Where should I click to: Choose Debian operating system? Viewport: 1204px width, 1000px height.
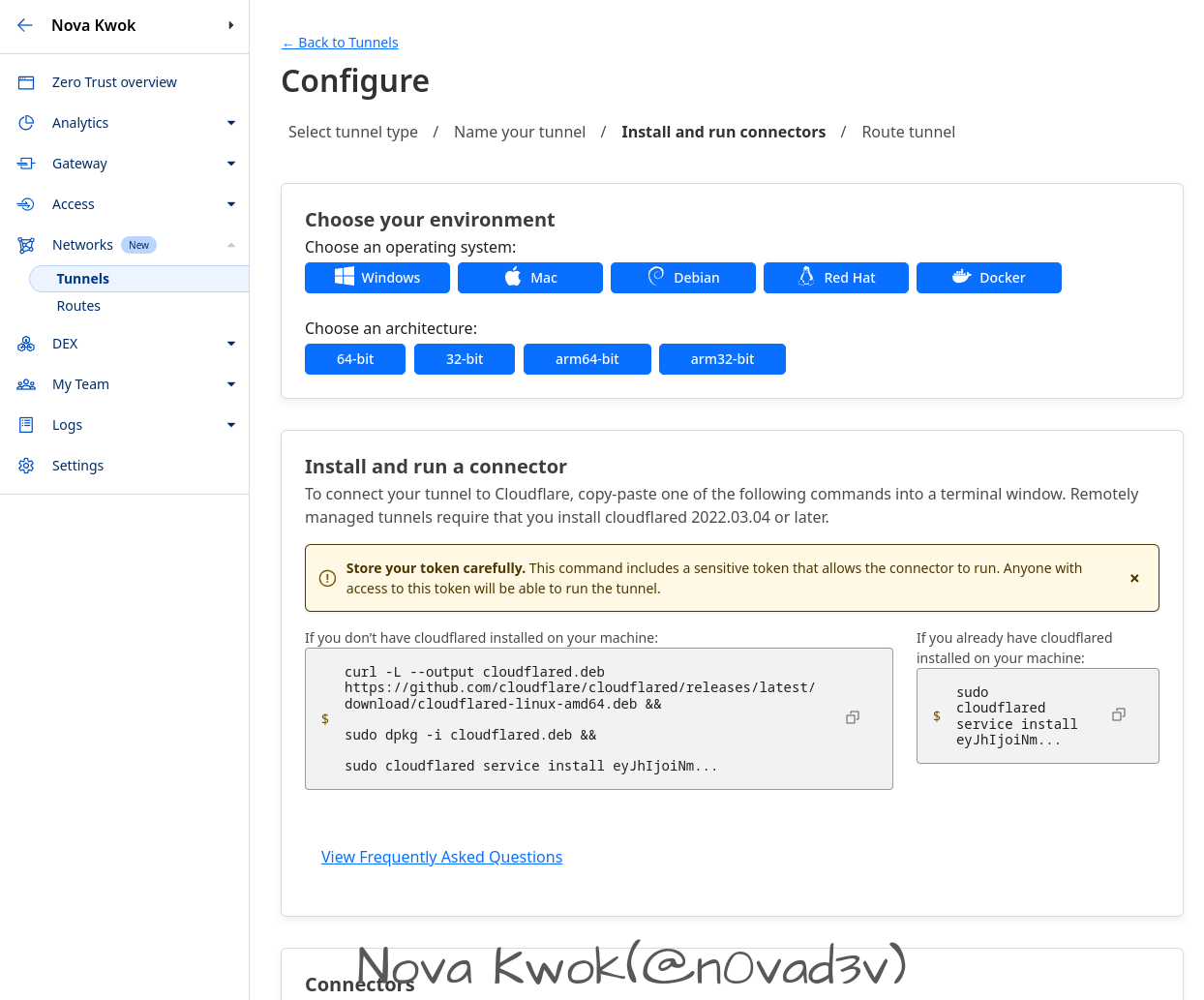683,278
